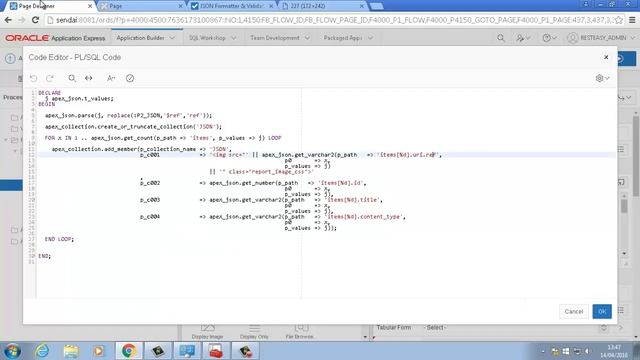Open the Tabular Form Select dropdown

pyautogui.click(x=517, y=327)
